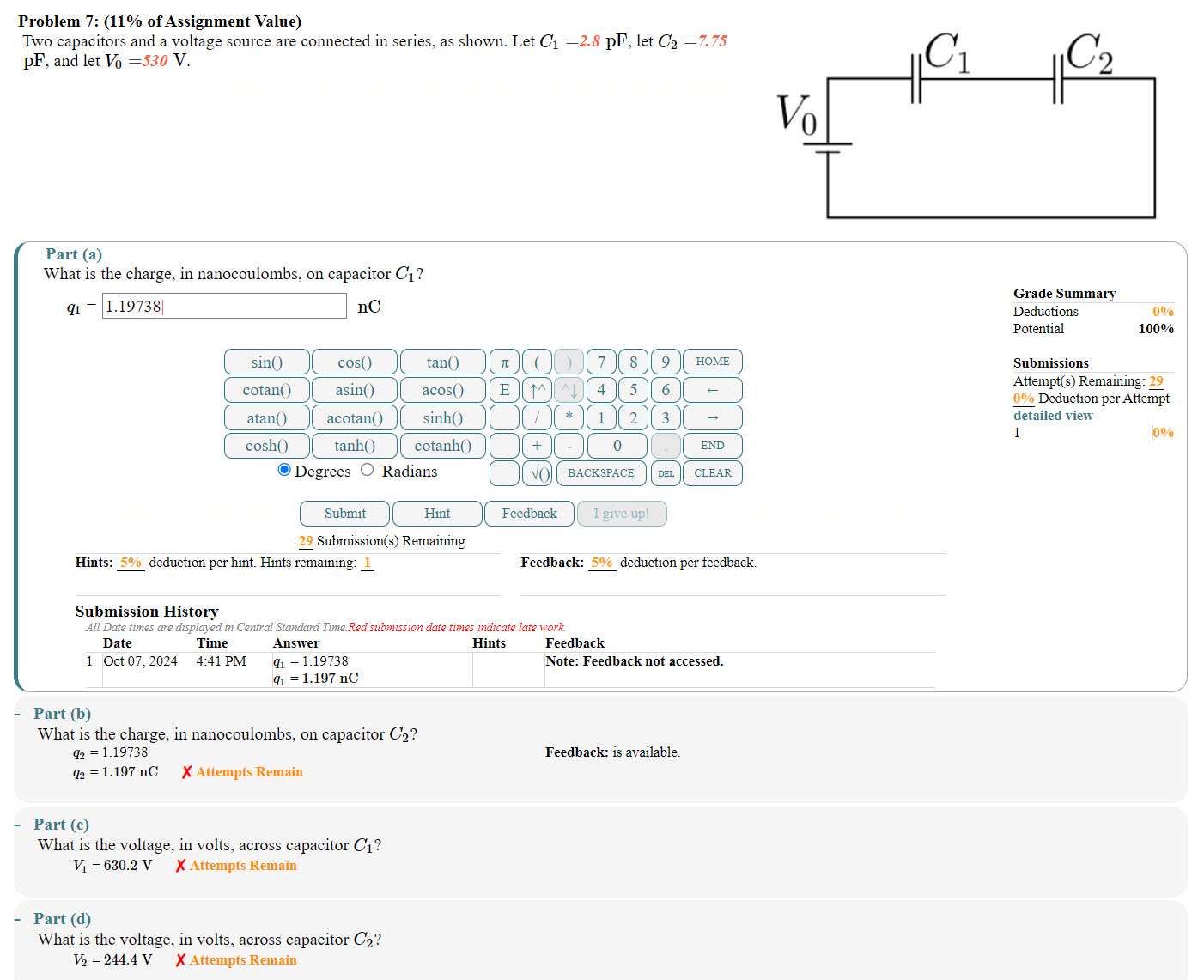Collapse the Part (b) section
The image size is (1204, 980).
click(18, 714)
